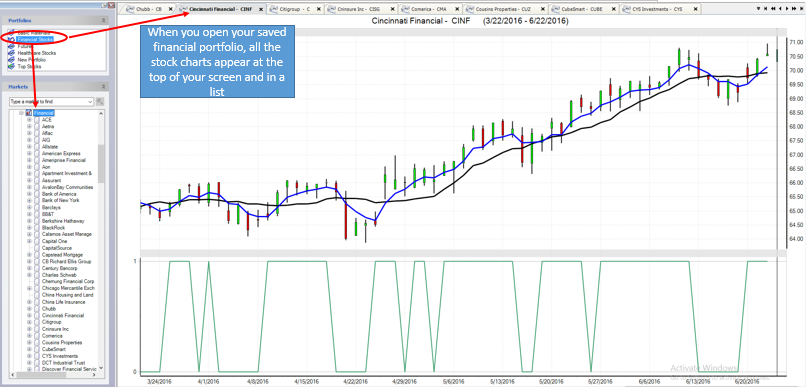Click the market search magnifier icon
Viewport: 806px width, 387px height.
click(x=100, y=102)
